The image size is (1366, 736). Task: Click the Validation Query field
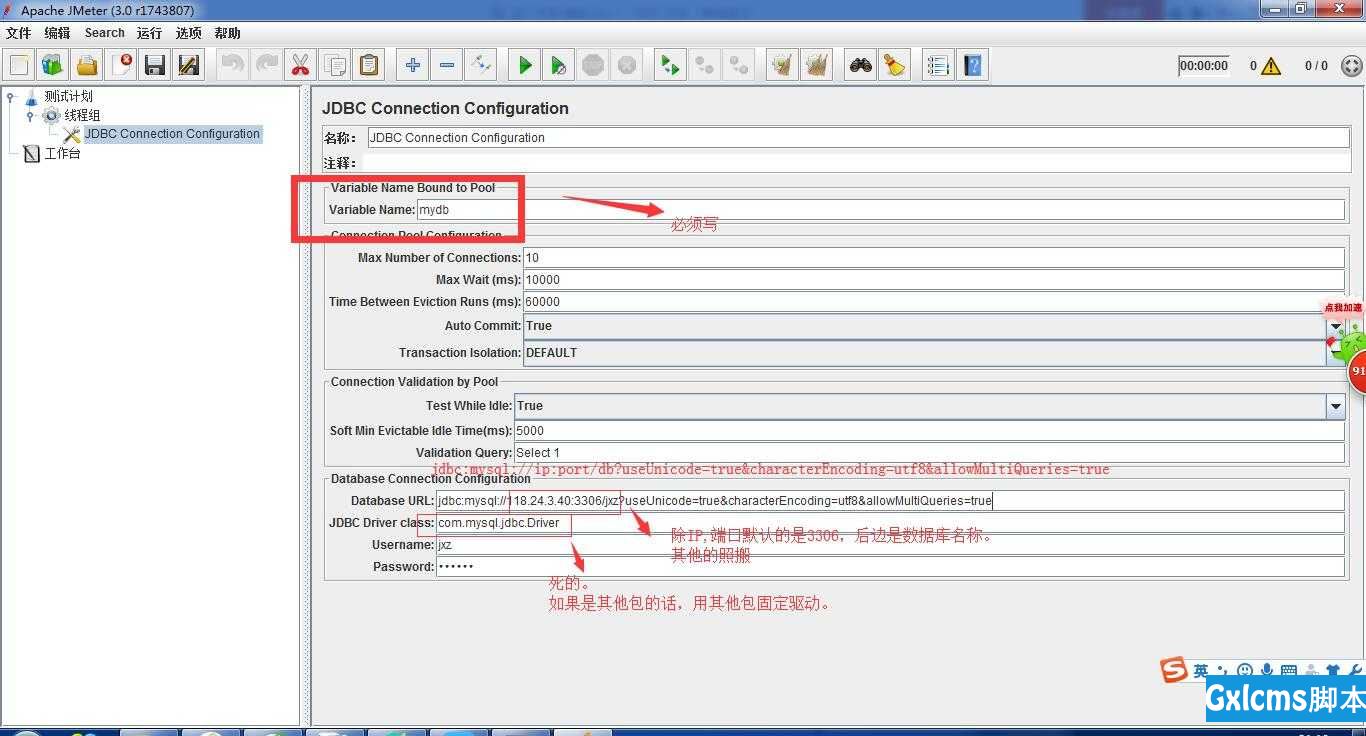(x=929, y=453)
